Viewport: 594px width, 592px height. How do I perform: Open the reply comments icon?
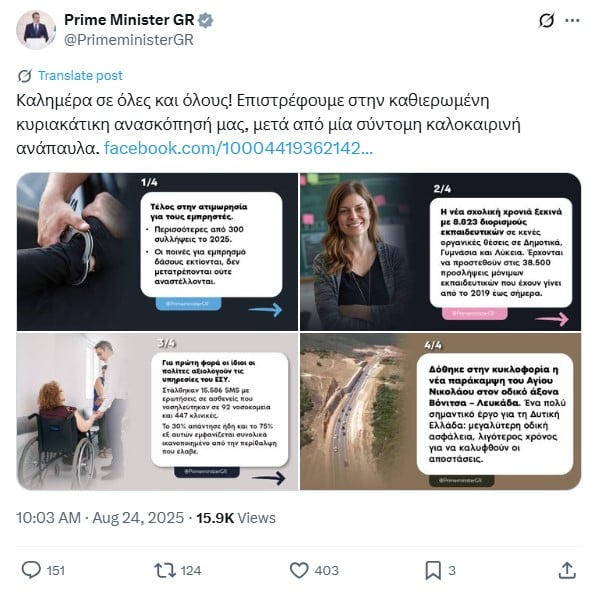pyautogui.click(x=31, y=570)
